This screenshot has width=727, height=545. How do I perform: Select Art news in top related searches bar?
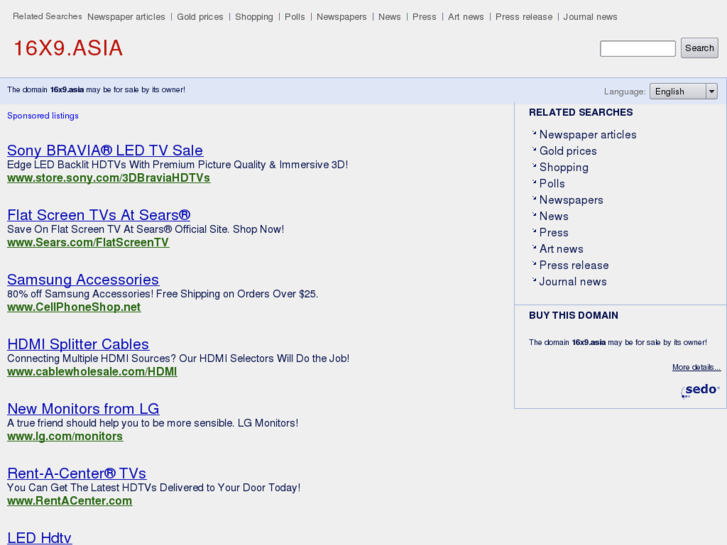point(466,17)
